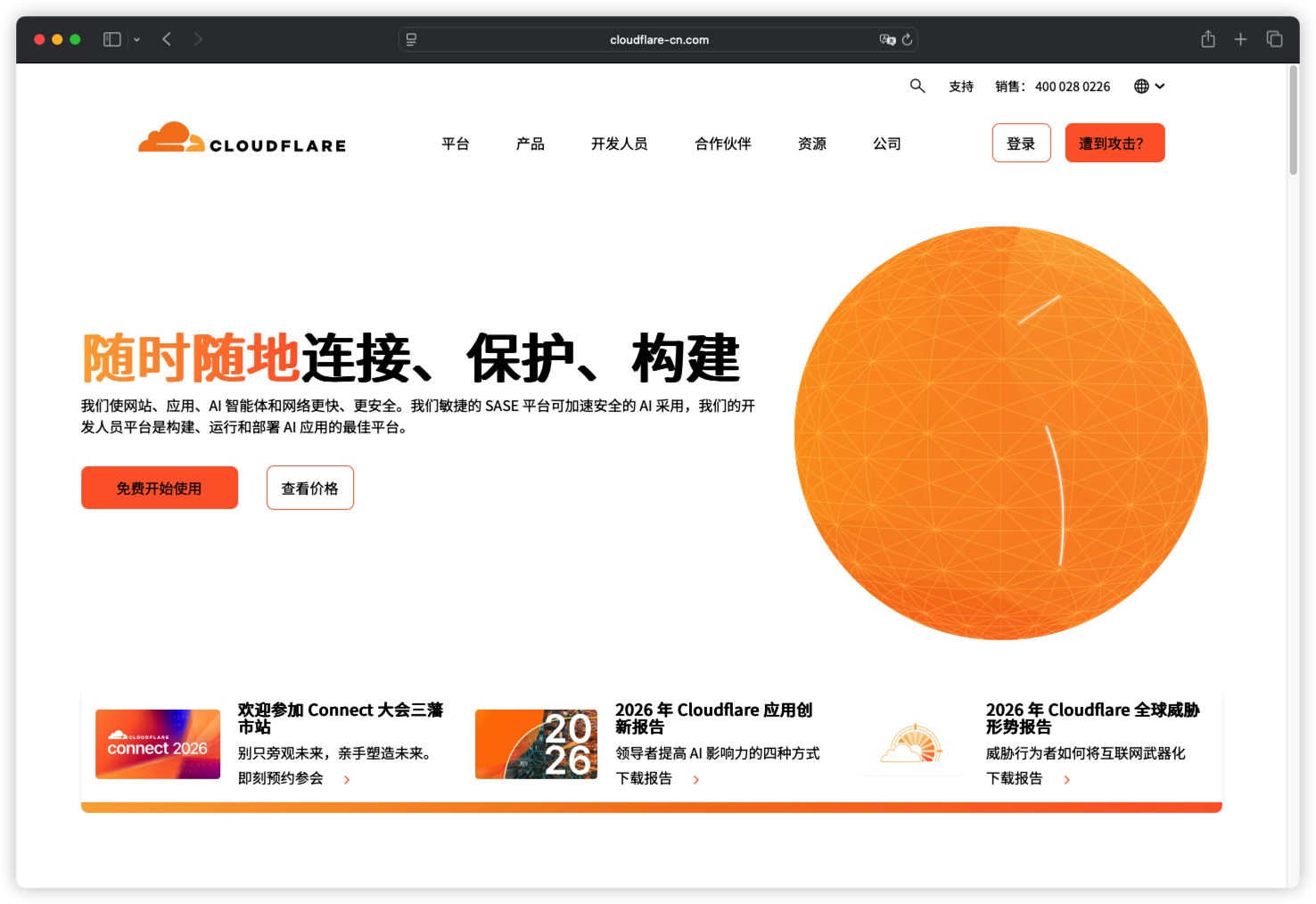Click the Connect 2026 thumbnail image
The width and height of the screenshot is (1316, 904).
(158, 744)
